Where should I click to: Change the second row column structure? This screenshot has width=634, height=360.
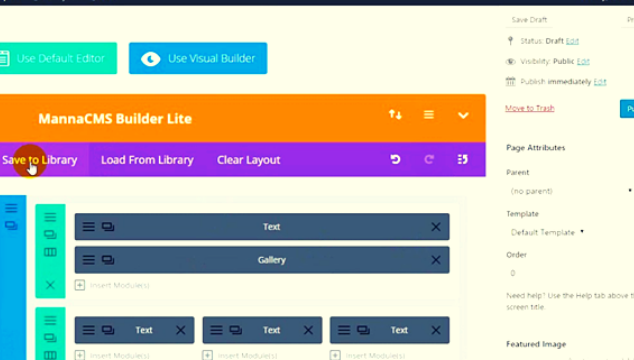tap(50, 355)
